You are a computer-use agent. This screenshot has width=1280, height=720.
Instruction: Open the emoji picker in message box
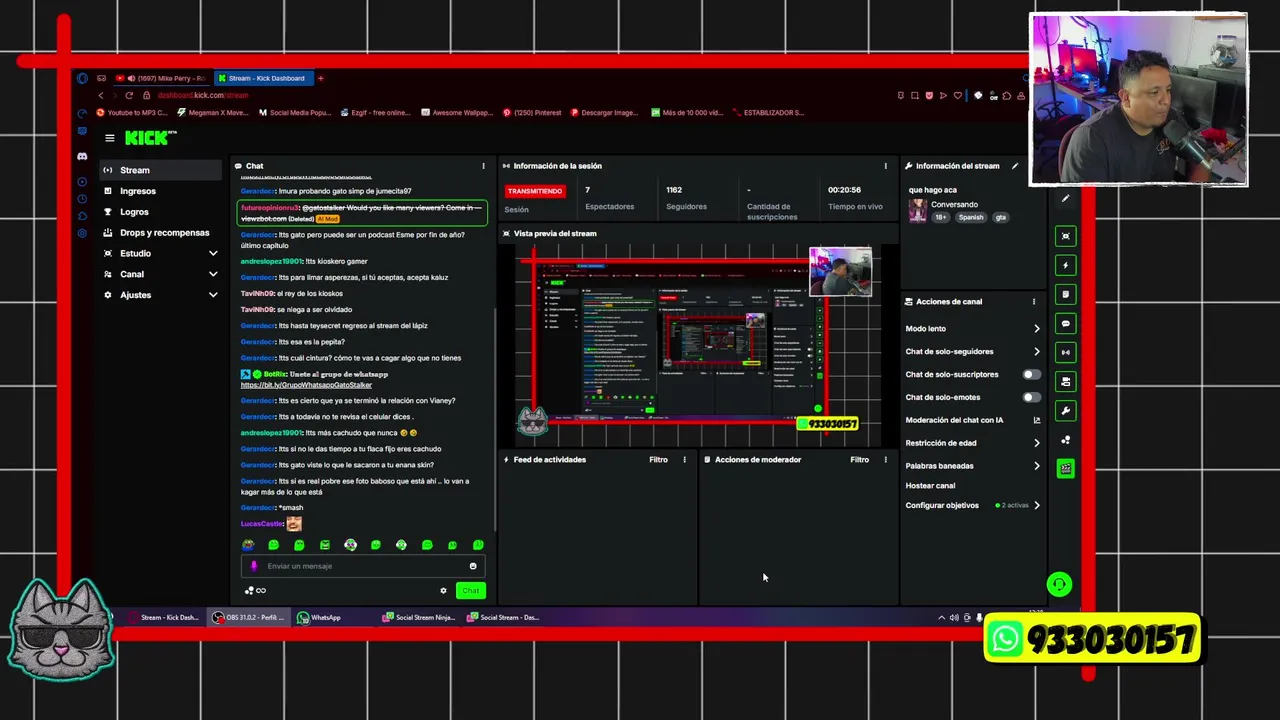(x=473, y=566)
